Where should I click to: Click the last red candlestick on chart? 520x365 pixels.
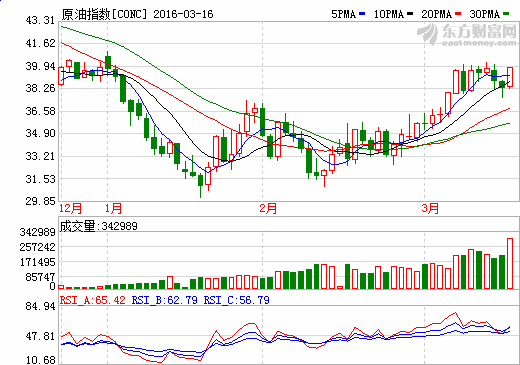pyautogui.click(x=510, y=77)
